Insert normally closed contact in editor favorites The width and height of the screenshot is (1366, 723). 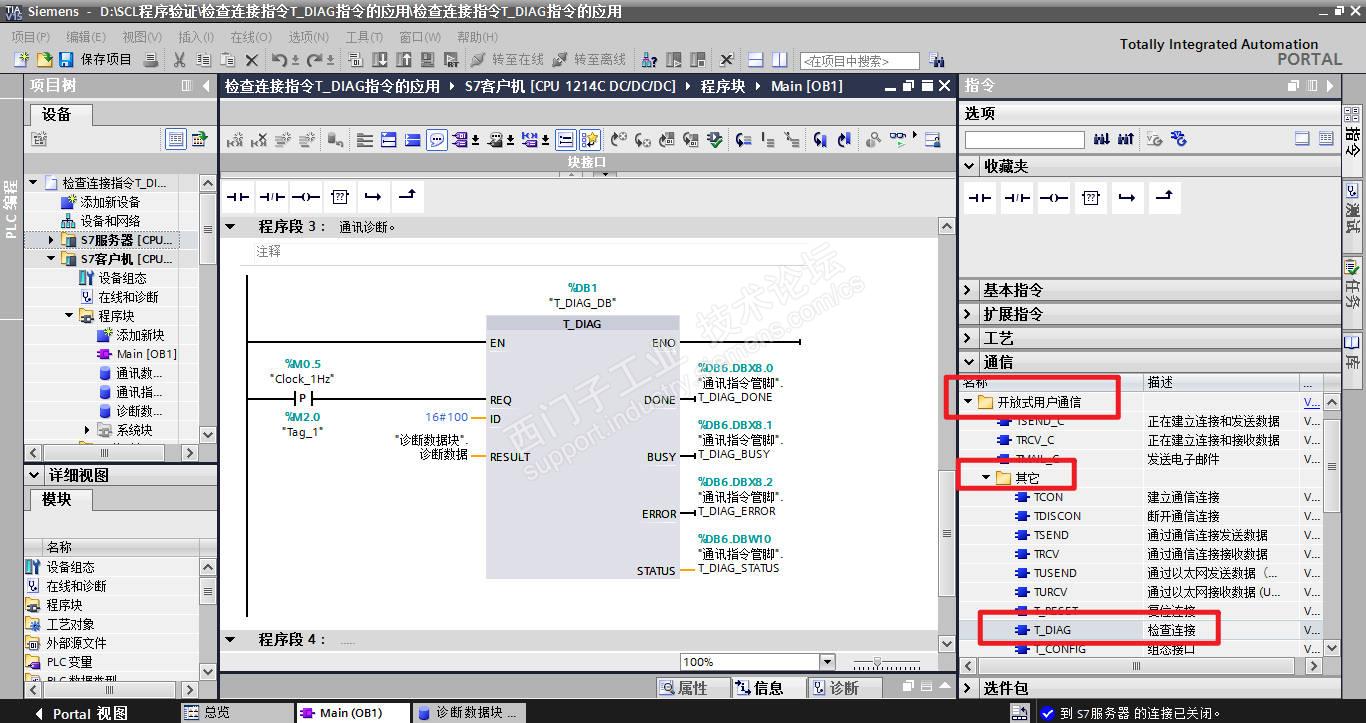click(272, 197)
